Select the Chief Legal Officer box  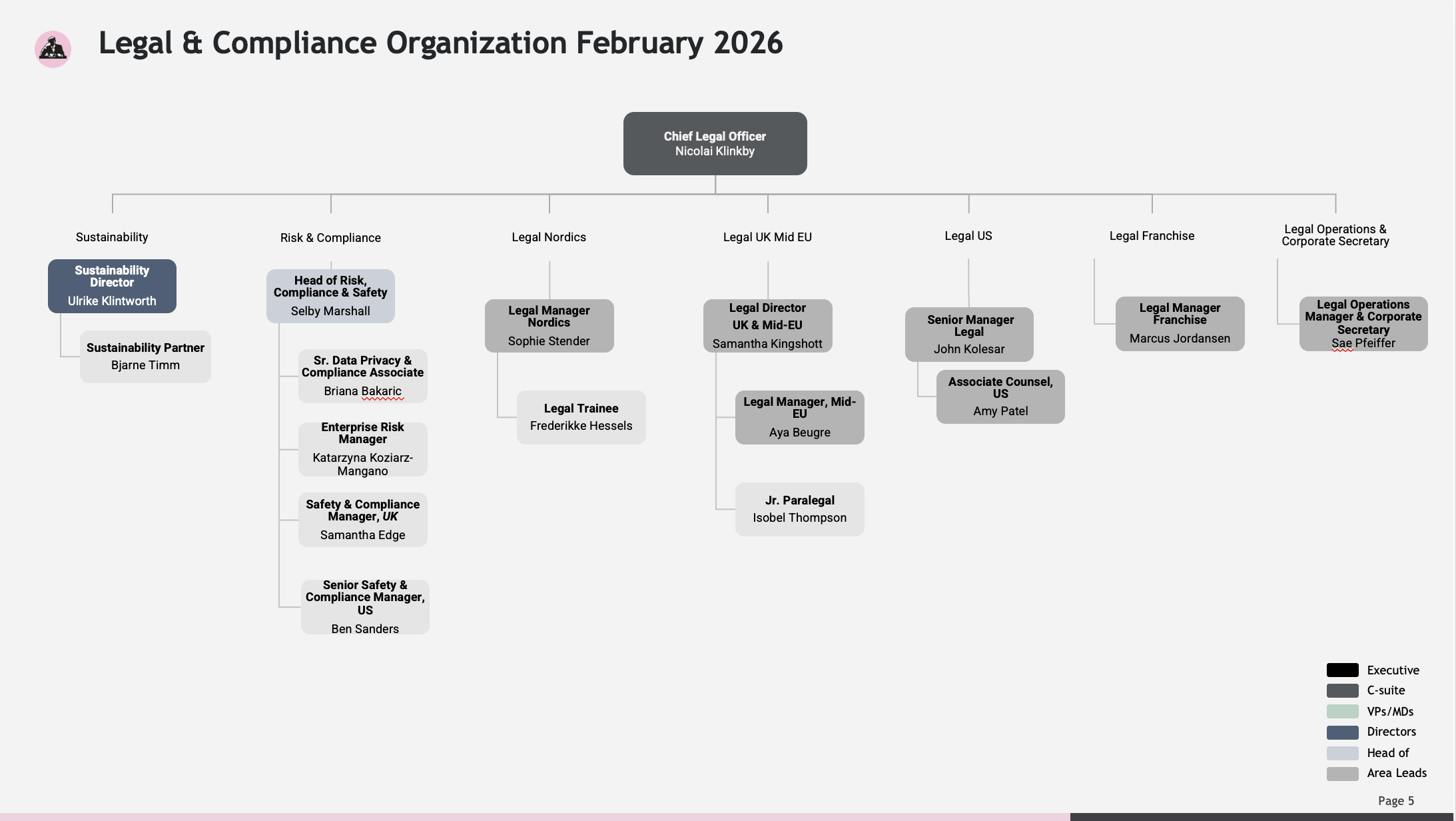[715, 143]
